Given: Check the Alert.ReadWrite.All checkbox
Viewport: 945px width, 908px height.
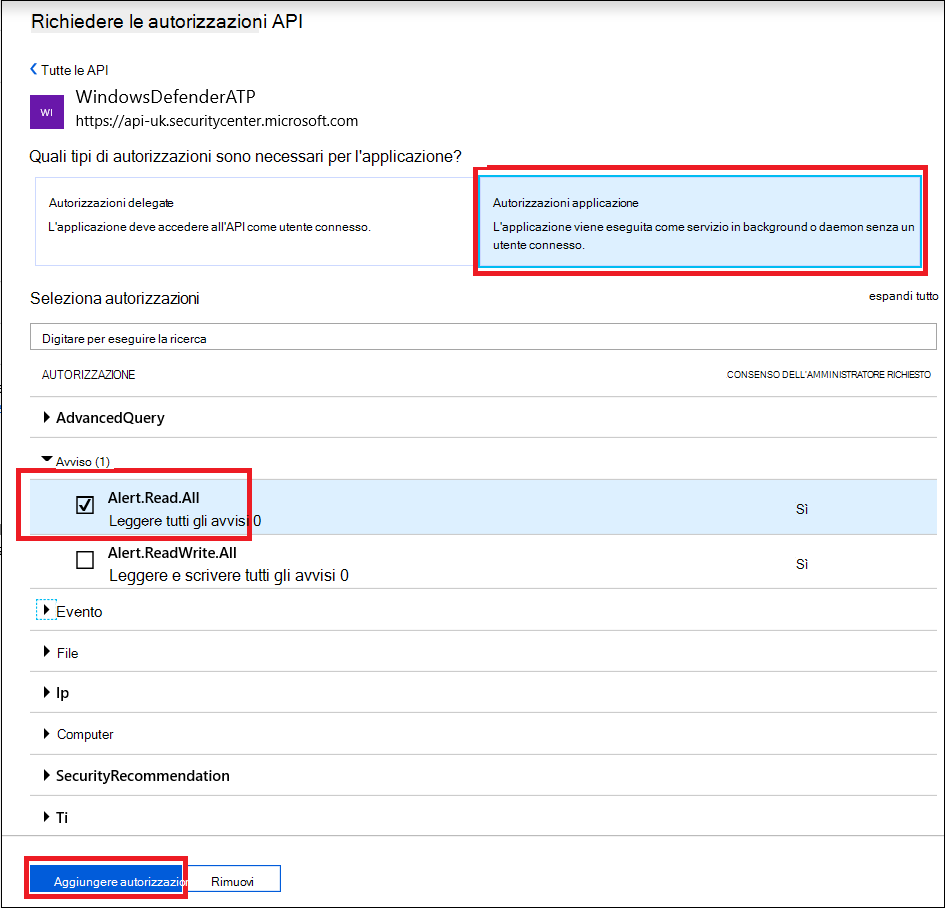Looking at the screenshot, I should 85,560.
